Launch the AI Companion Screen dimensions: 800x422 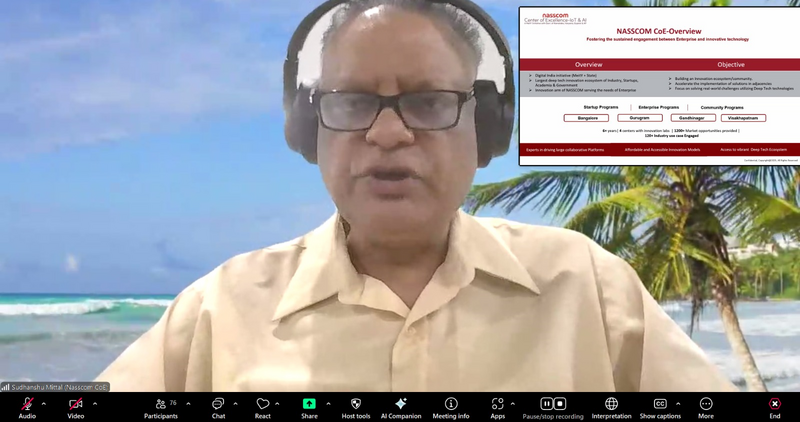click(x=401, y=406)
